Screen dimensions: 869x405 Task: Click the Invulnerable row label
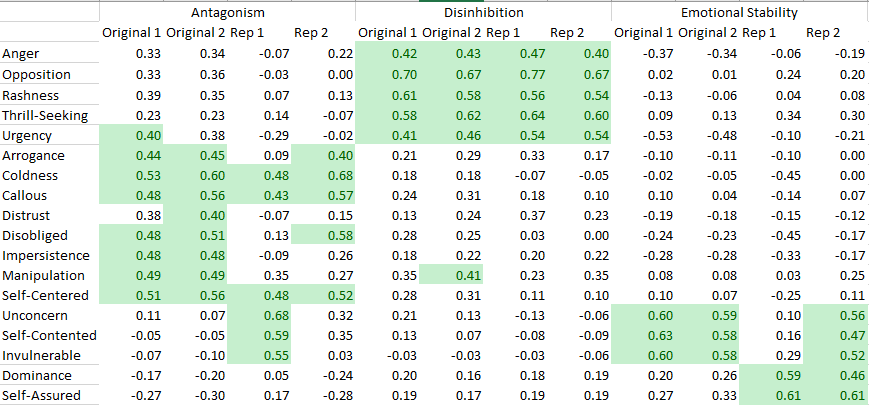point(40,356)
